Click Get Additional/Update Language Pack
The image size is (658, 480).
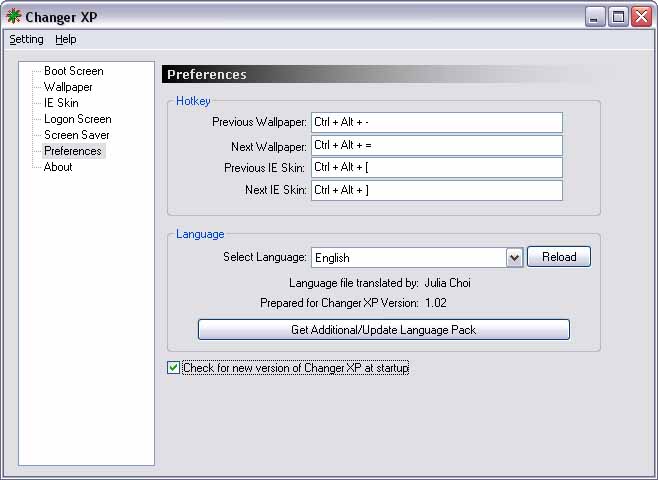[383, 330]
